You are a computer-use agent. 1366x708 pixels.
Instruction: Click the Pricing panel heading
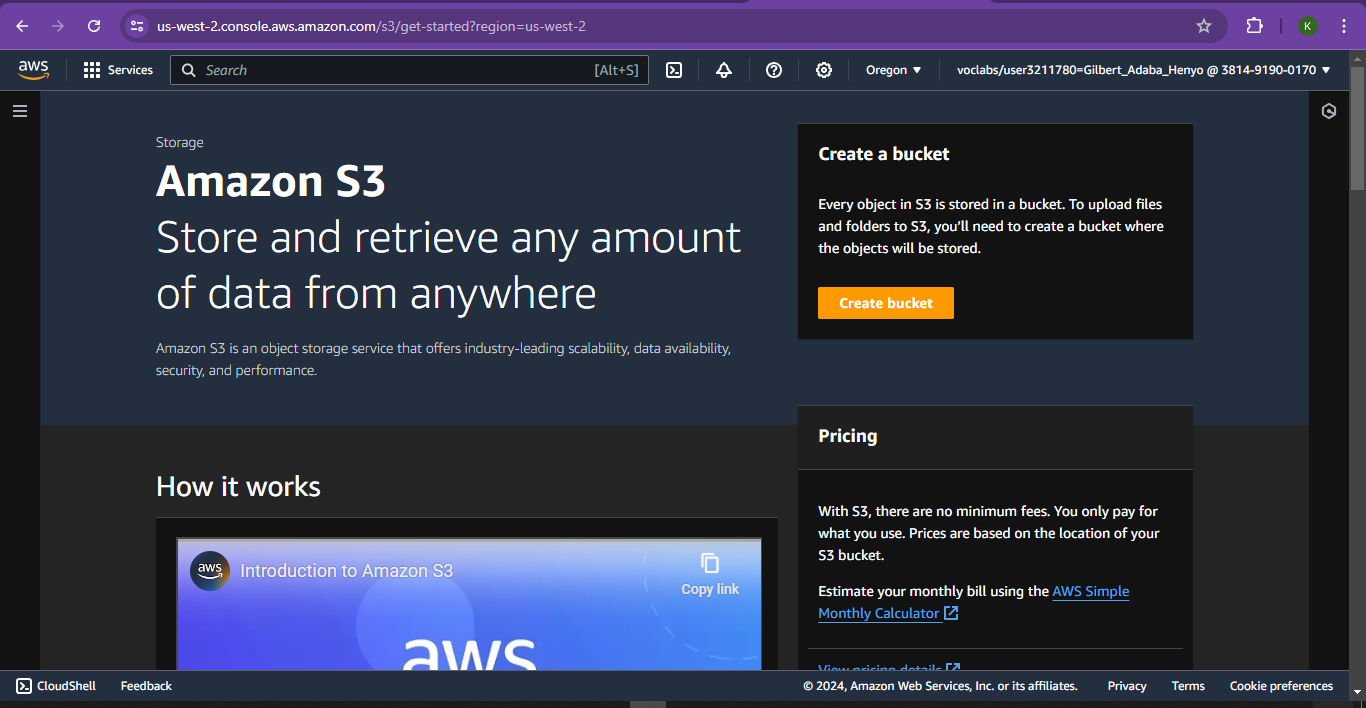[x=848, y=436]
